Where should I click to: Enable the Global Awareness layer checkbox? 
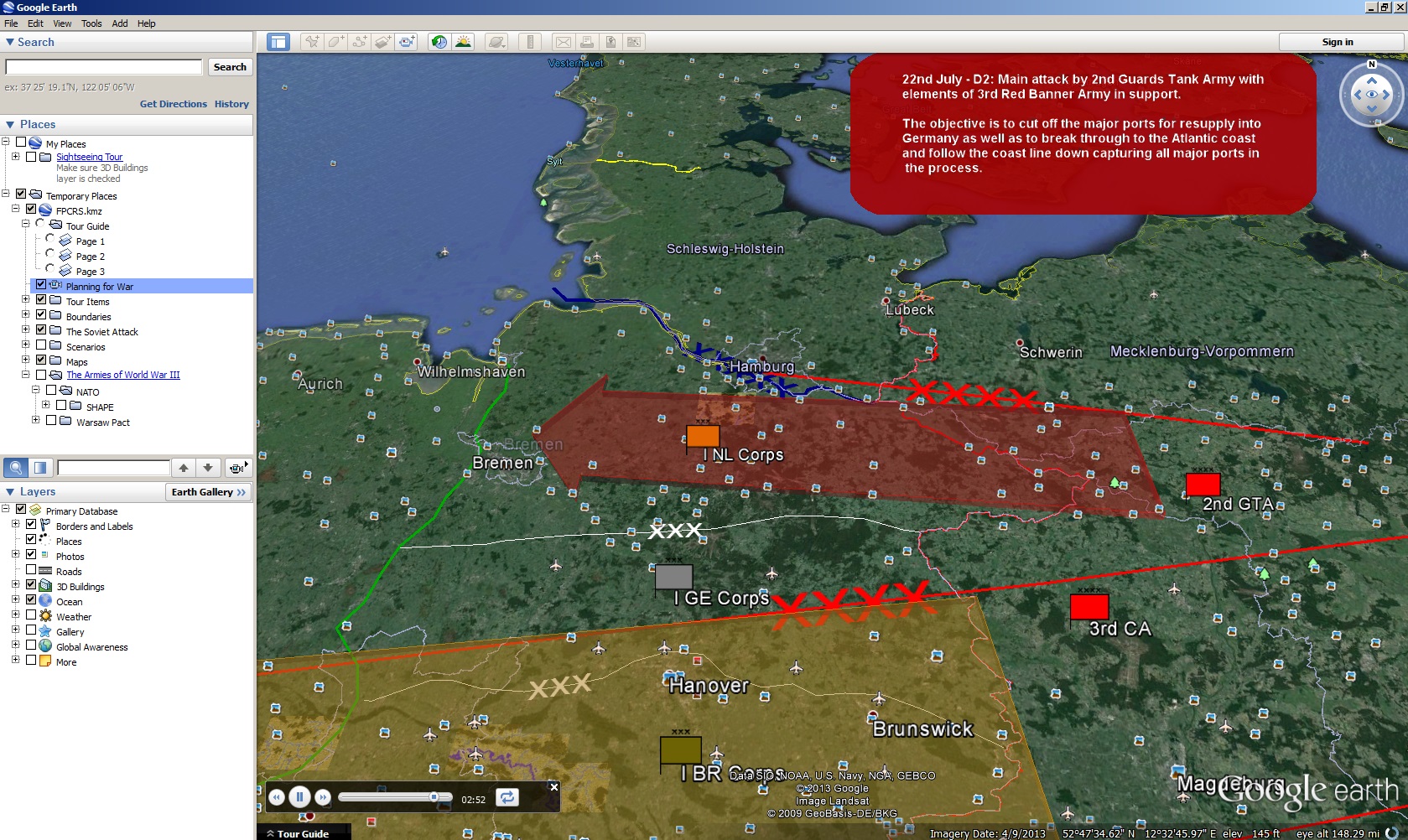[31, 646]
